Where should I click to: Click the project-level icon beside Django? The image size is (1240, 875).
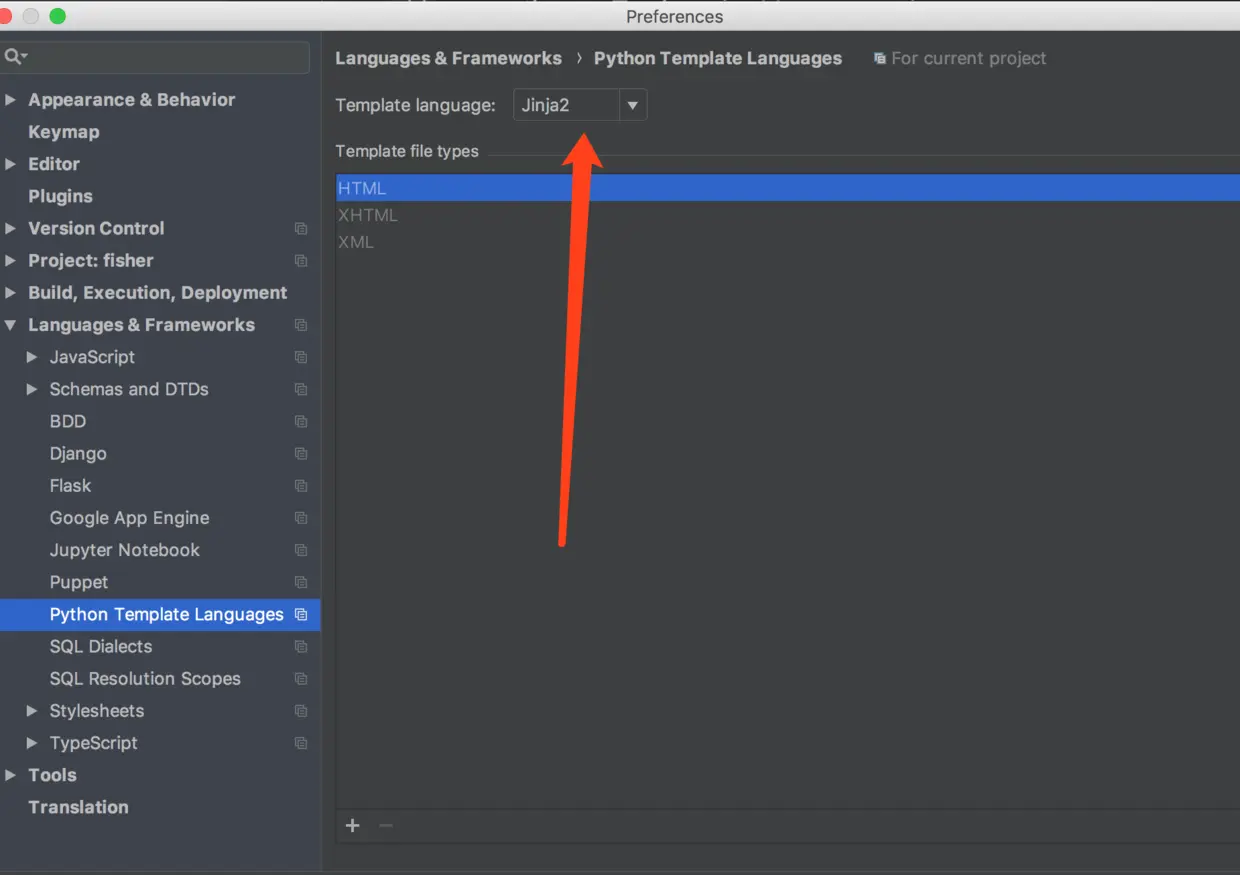[x=300, y=454]
